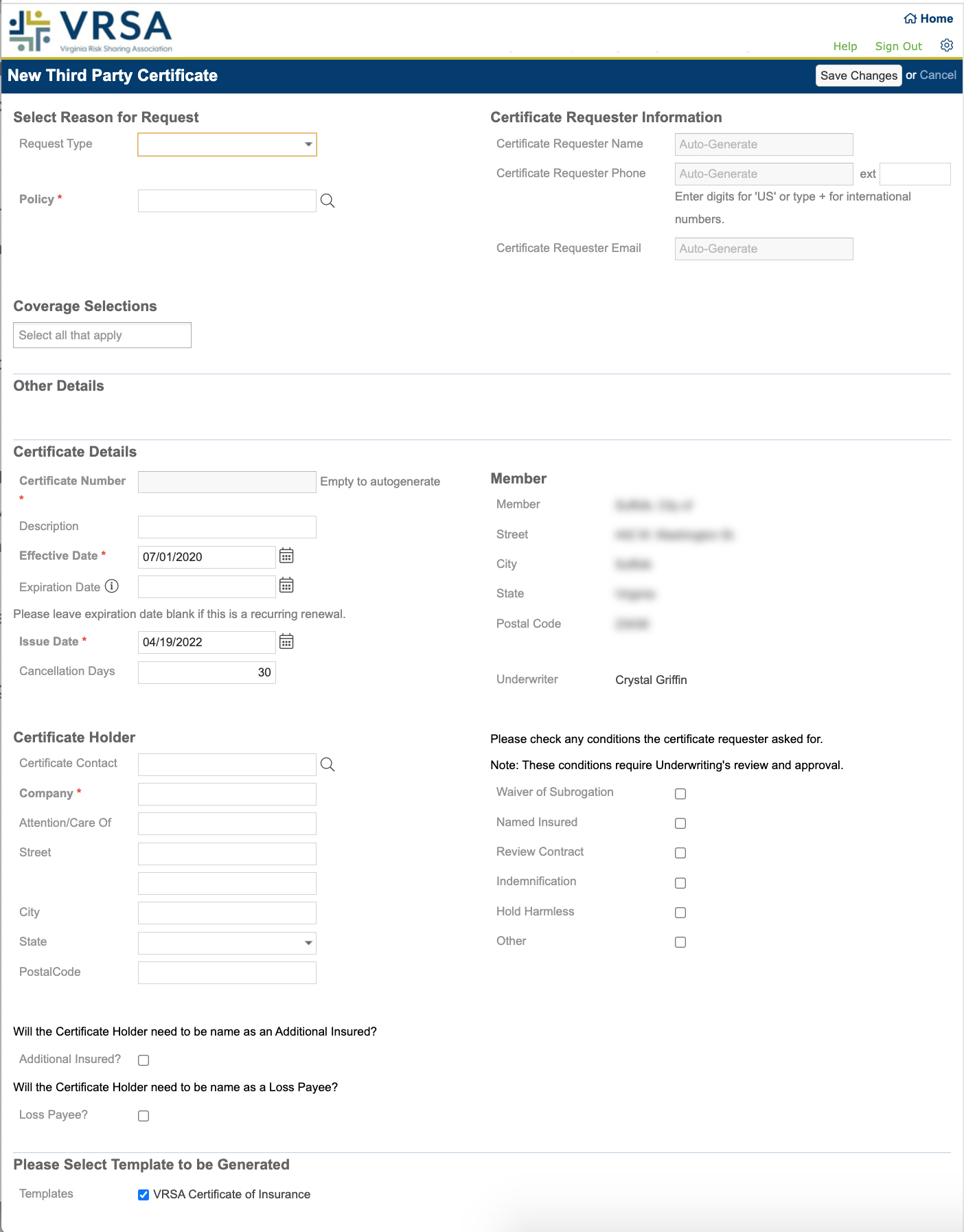Tick the Hold Harmless checkbox
This screenshot has width=964, height=1232.
pos(680,913)
